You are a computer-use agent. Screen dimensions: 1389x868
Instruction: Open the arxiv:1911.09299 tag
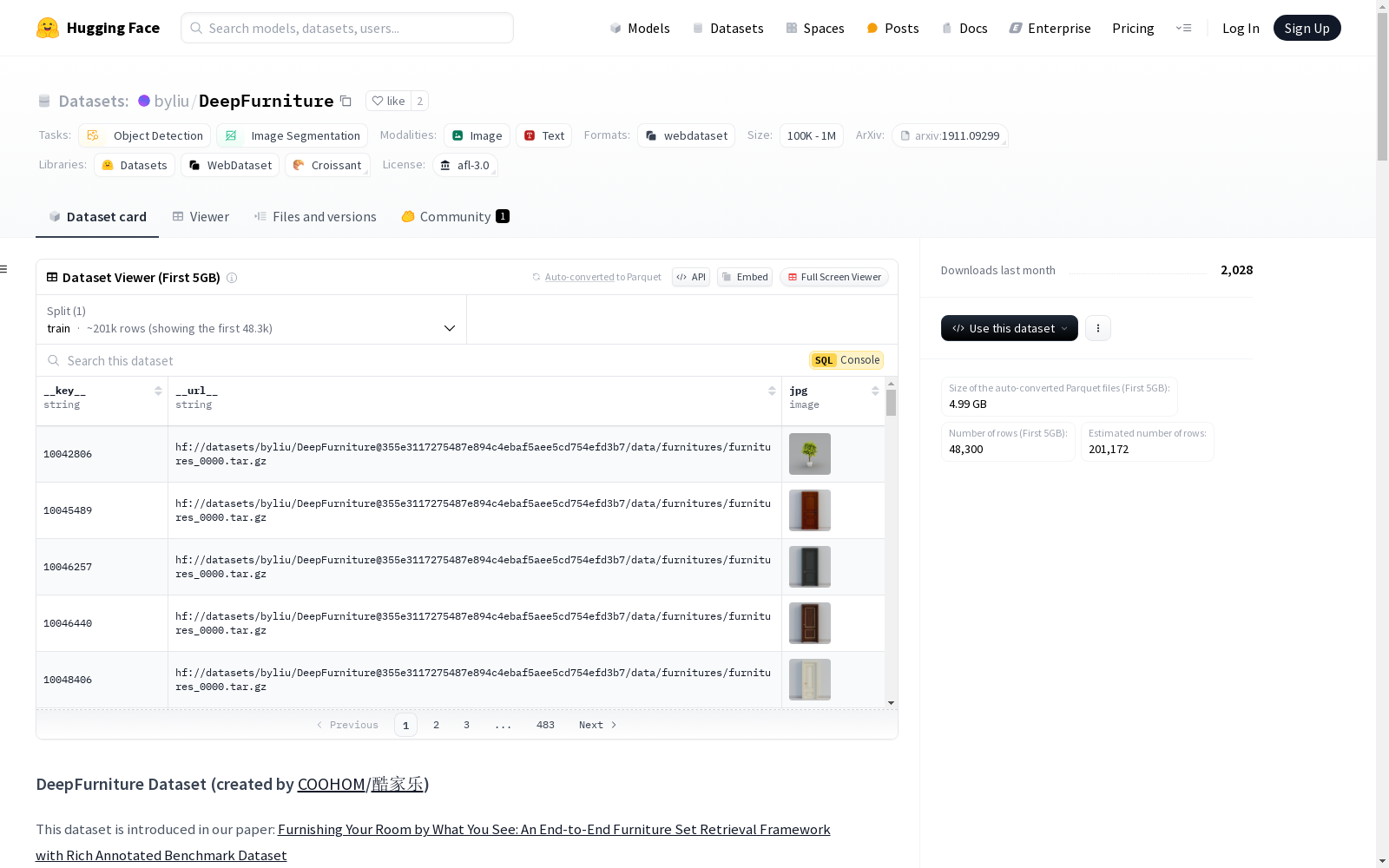pos(950,135)
